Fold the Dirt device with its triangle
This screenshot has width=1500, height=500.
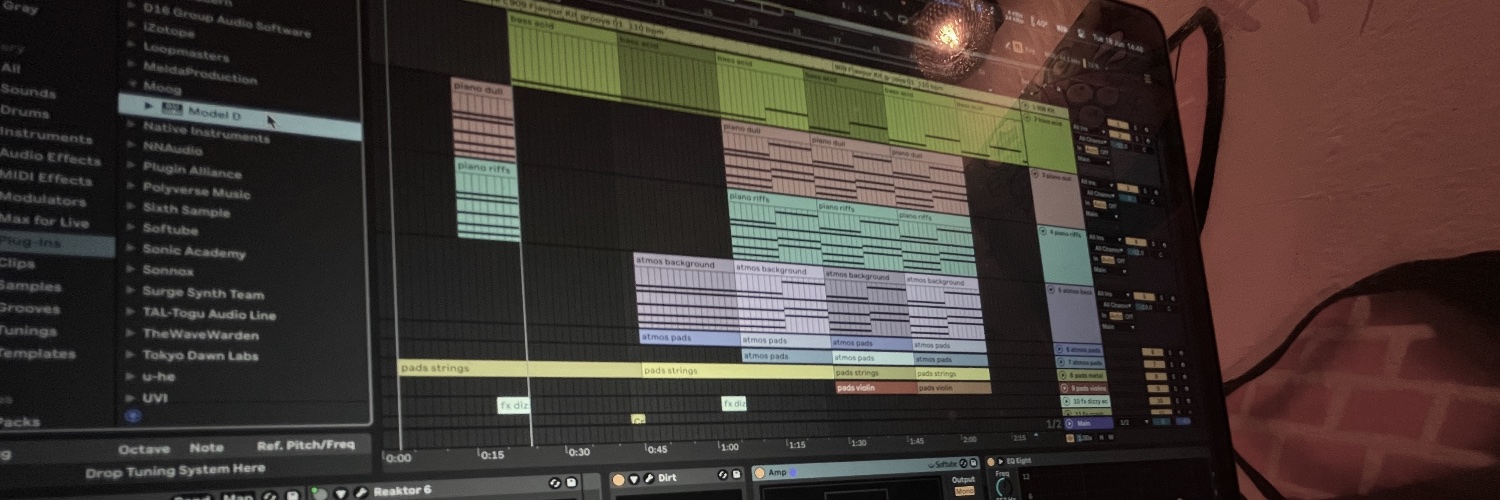tap(634, 479)
